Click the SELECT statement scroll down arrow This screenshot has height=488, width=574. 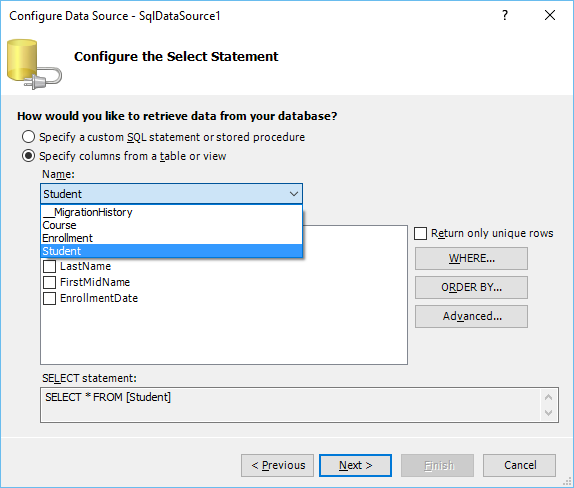click(x=548, y=413)
